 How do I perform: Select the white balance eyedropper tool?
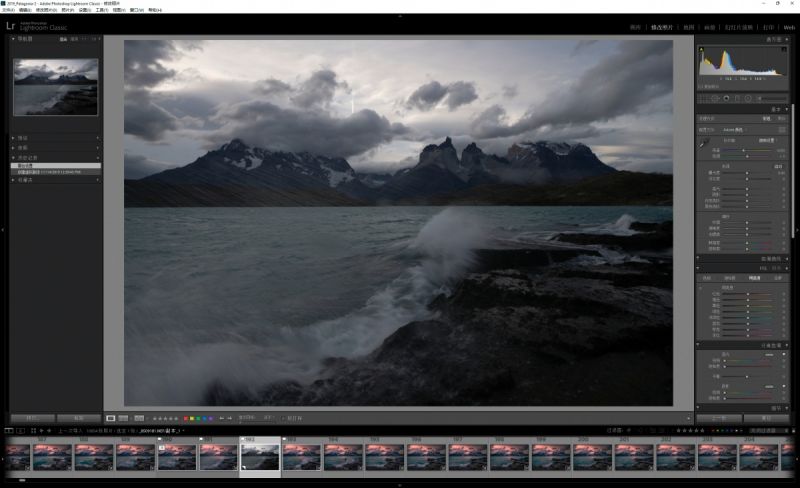(704, 143)
